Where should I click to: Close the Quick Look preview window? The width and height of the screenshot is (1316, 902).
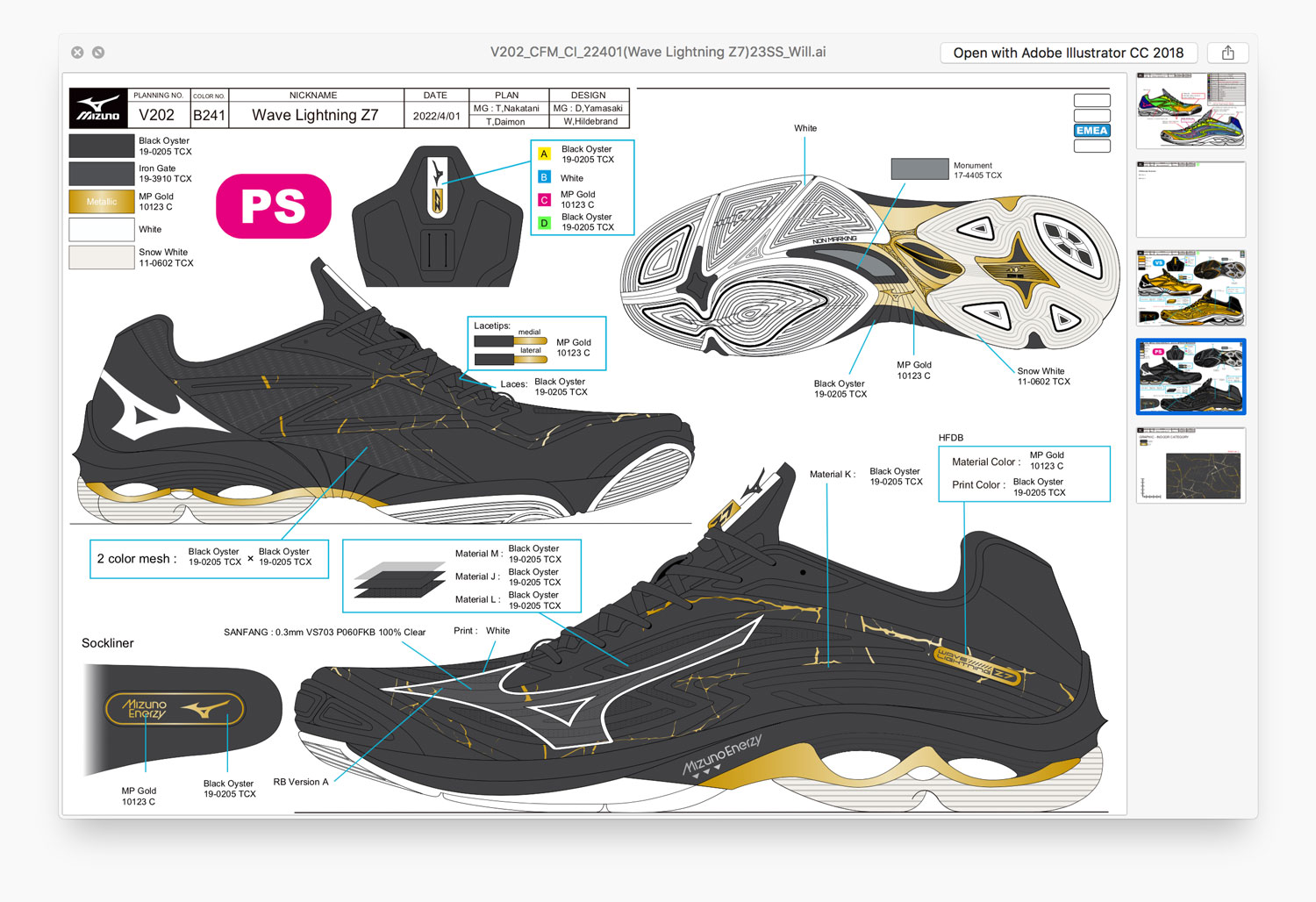tap(77, 53)
